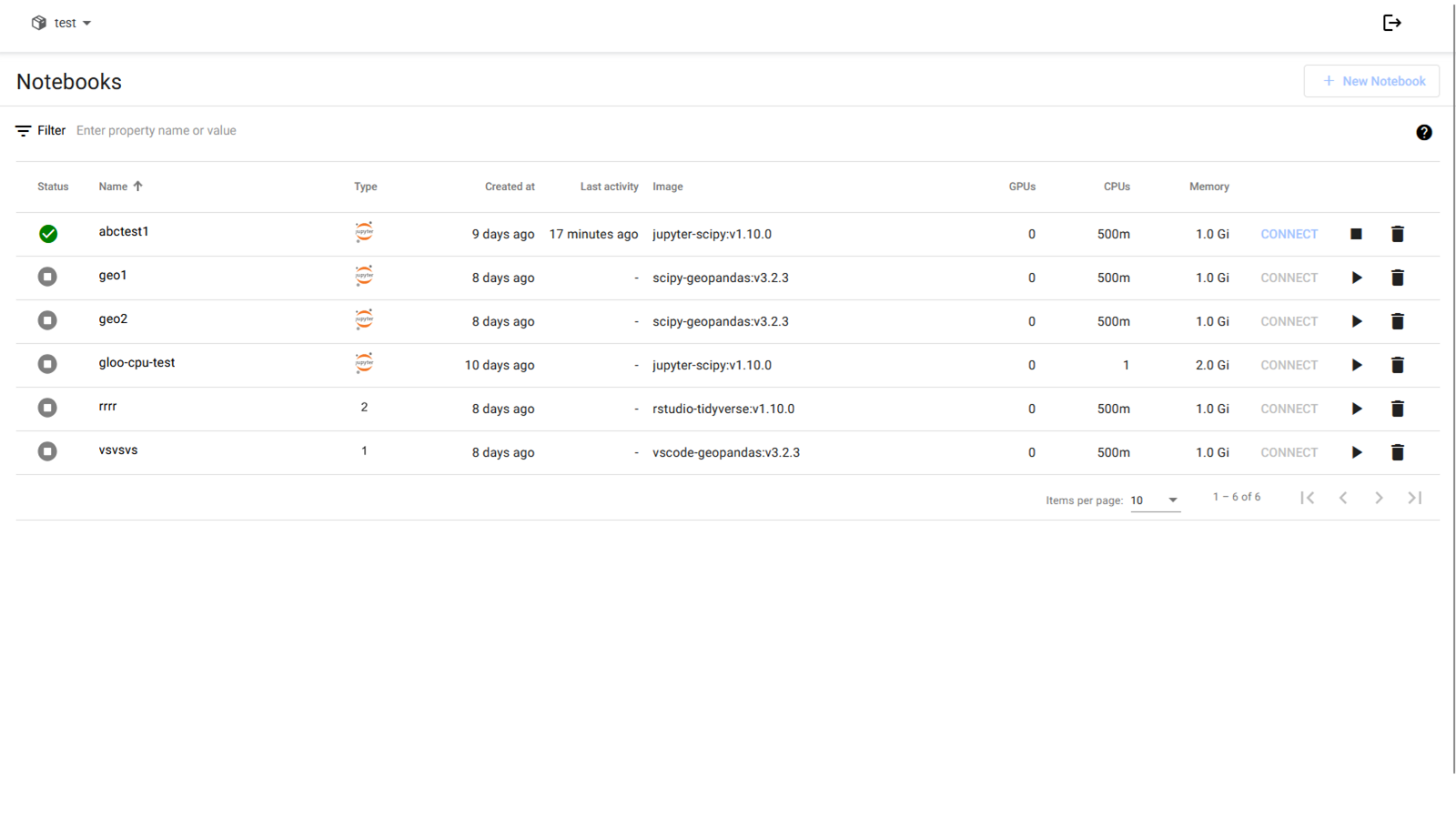Start the gloo-cpu-test notebook
The image size is (1456, 819).
tap(1356, 365)
